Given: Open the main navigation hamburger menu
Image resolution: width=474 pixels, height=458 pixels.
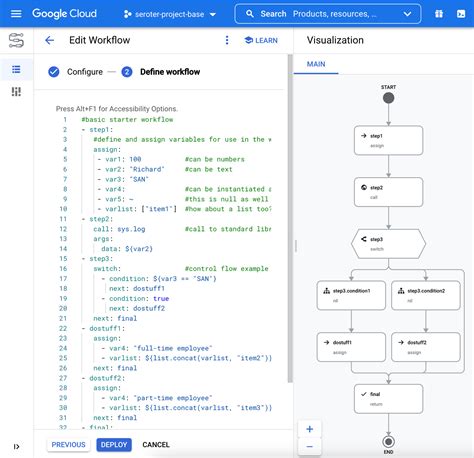Looking at the screenshot, I should [16, 14].
